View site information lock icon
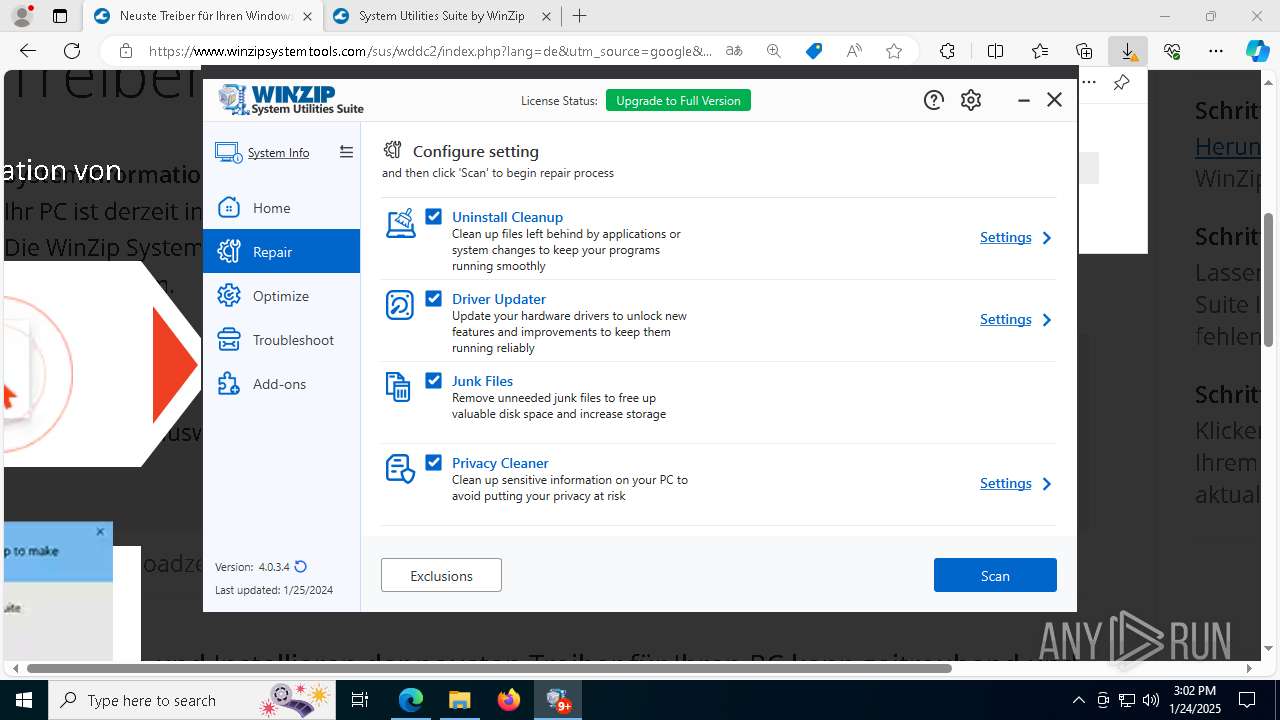 click(125, 51)
